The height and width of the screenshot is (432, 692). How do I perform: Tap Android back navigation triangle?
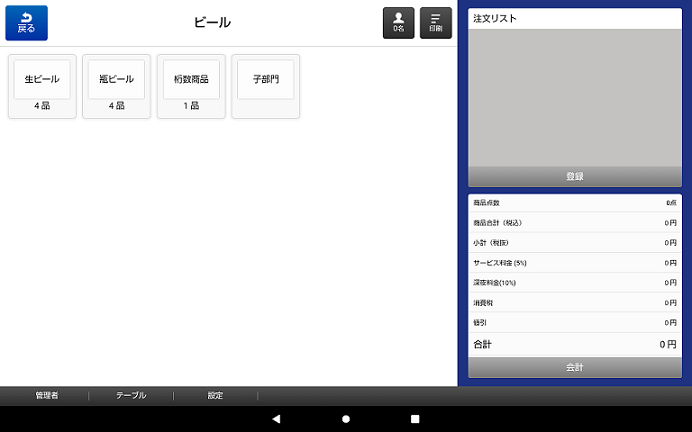point(277,418)
